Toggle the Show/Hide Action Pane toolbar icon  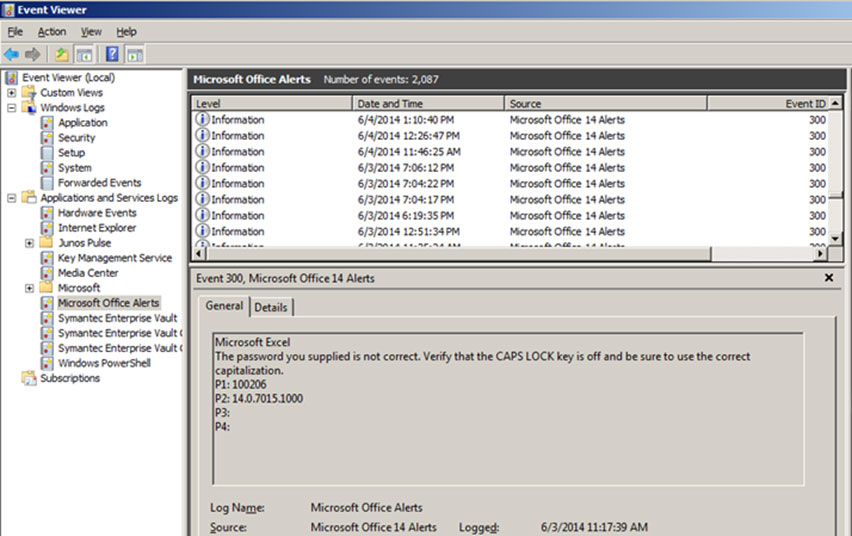(134, 54)
